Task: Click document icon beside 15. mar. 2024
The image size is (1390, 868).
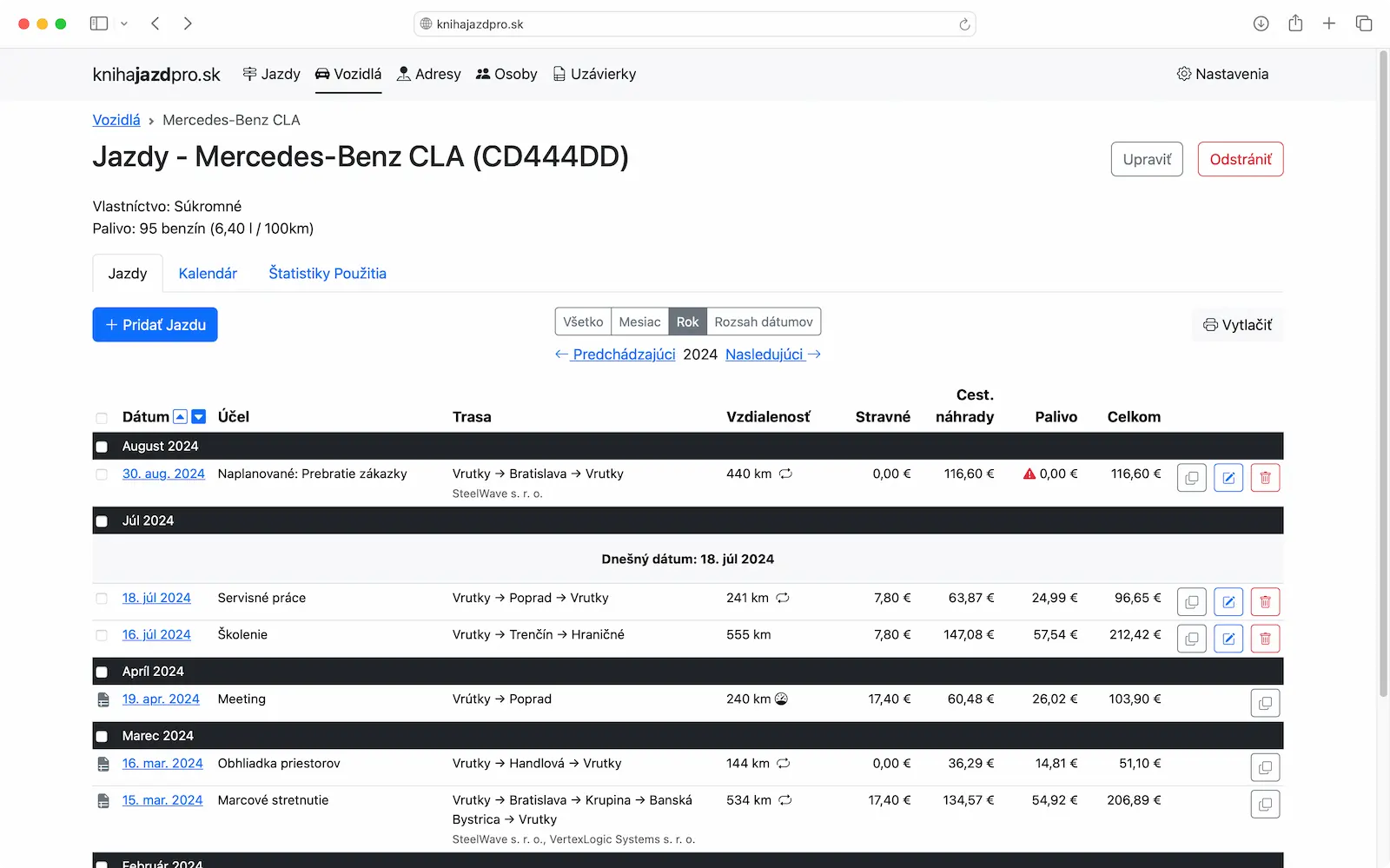Action: point(103,801)
